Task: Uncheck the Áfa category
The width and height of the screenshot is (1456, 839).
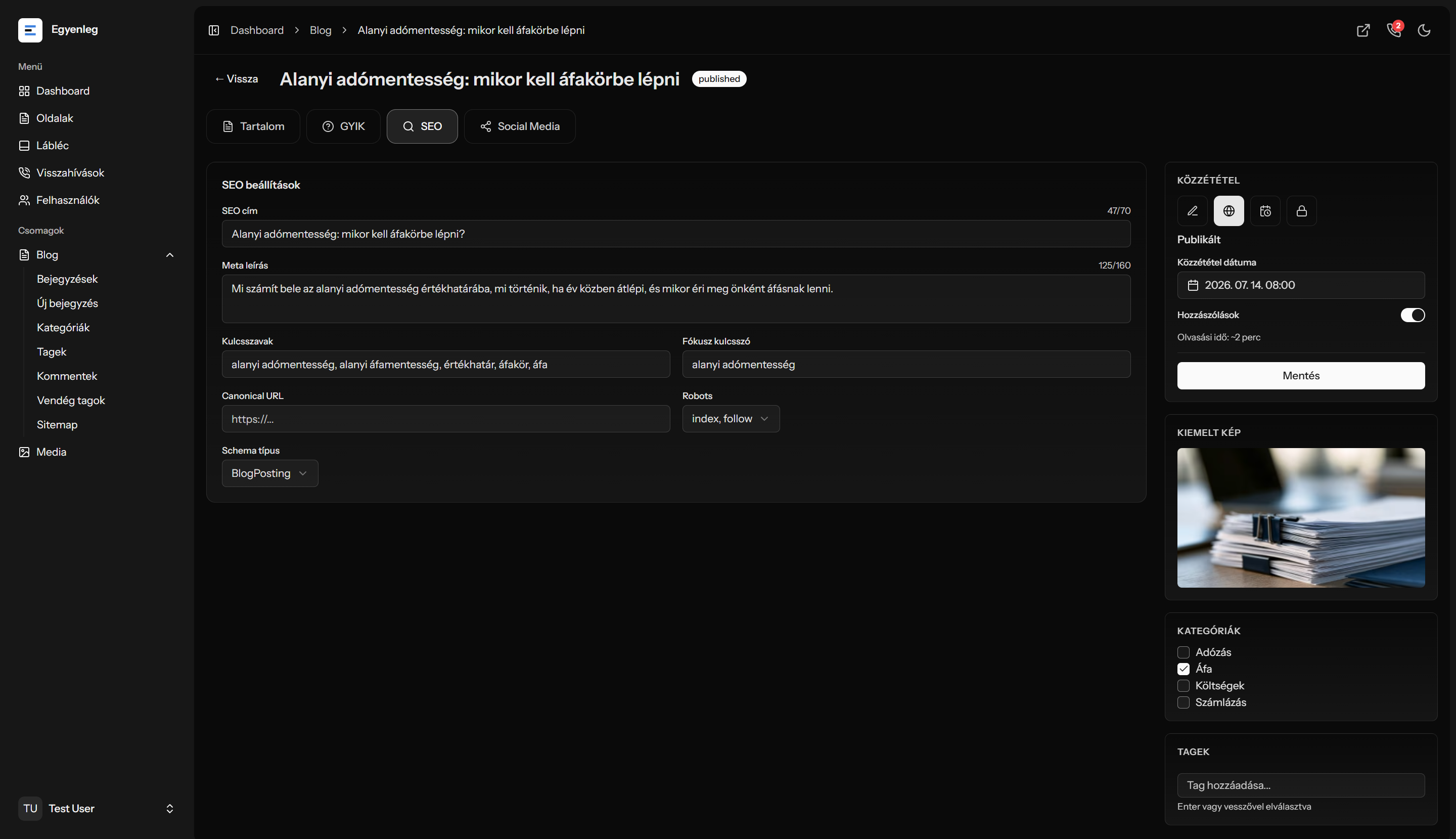Action: (1183, 669)
